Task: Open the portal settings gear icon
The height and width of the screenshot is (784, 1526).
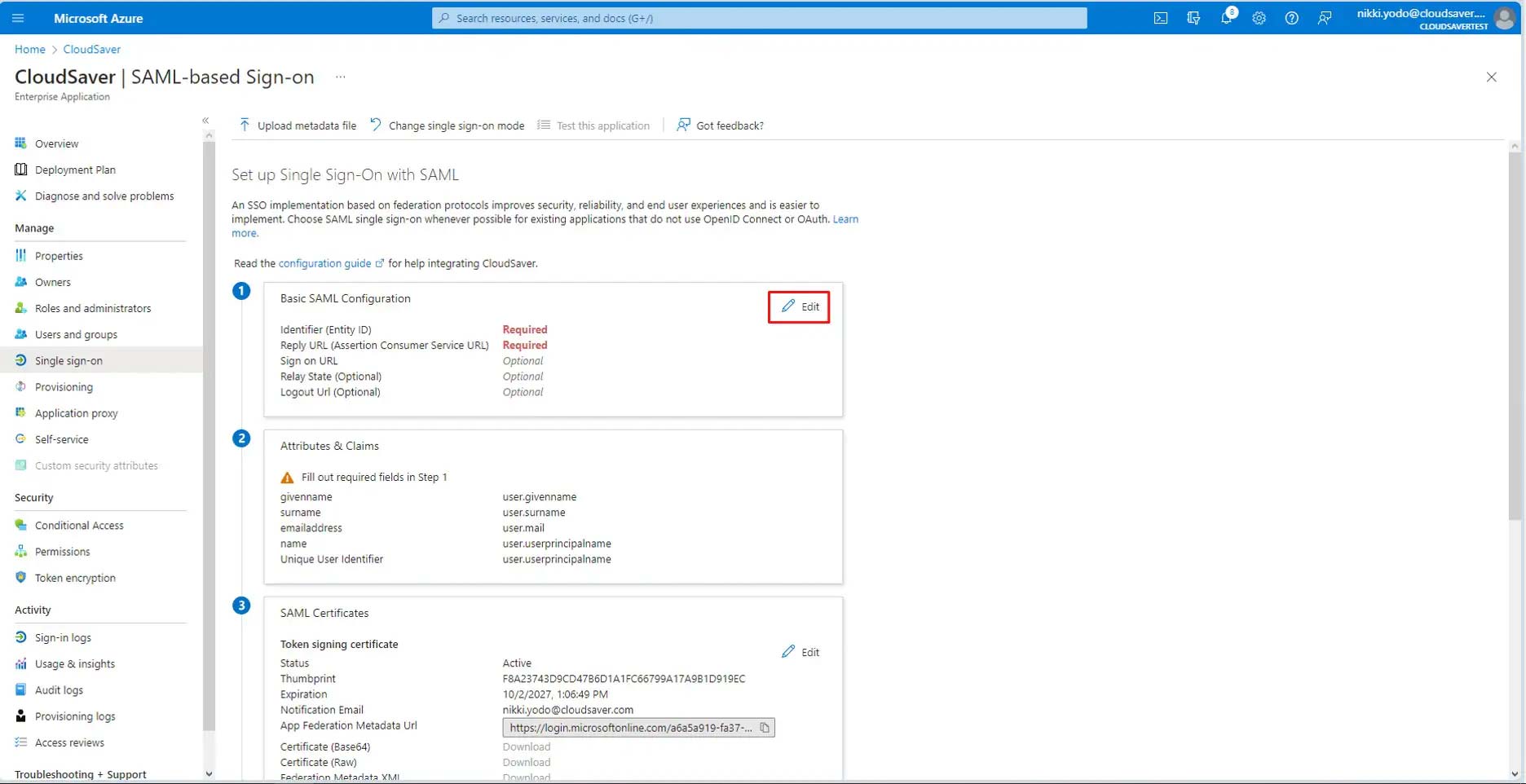Action: [x=1259, y=18]
